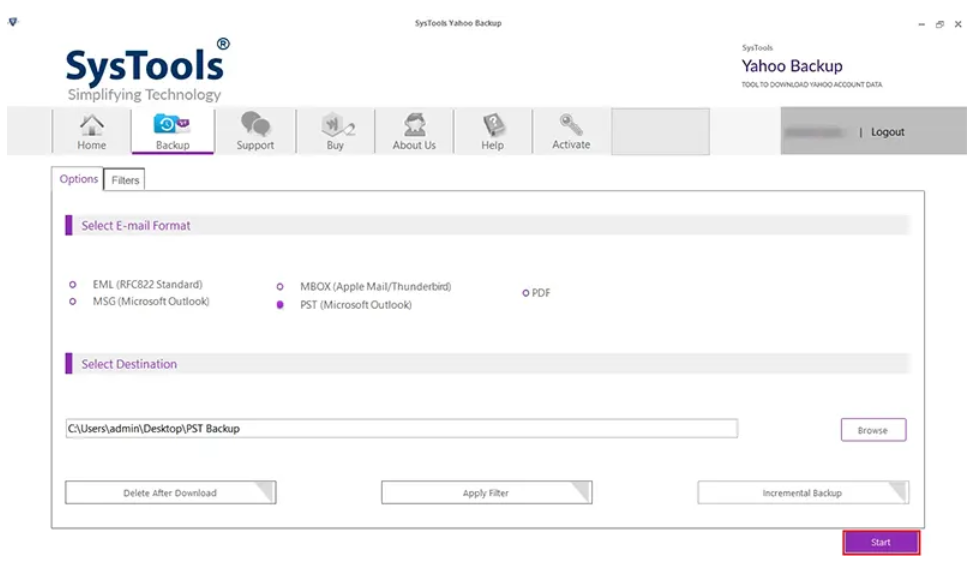Select PST (Microsoft Outlook) format
The height and width of the screenshot is (571, 975).
pos(280,305)
